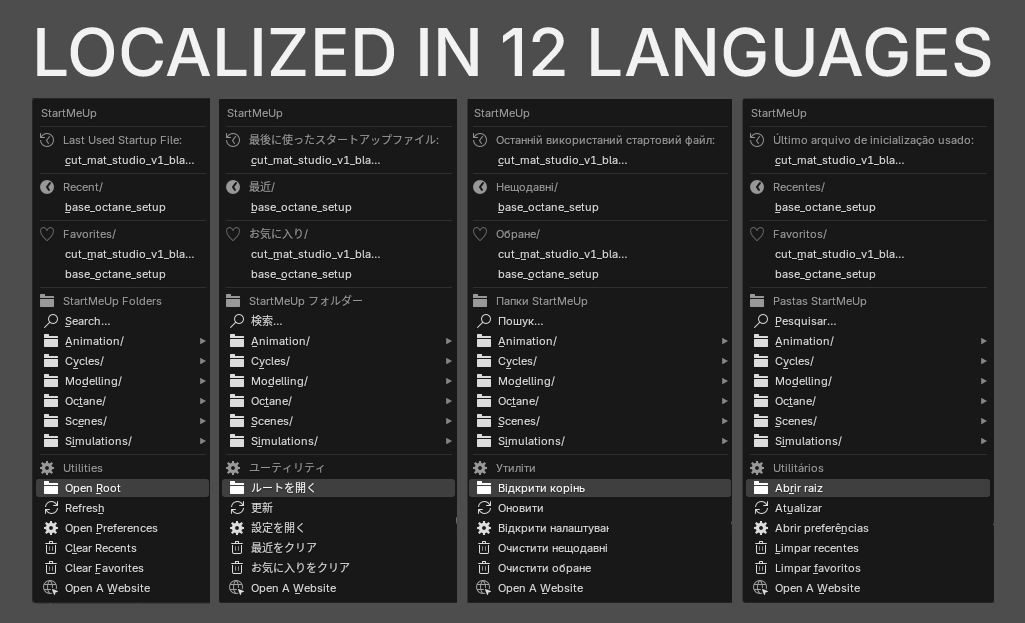Image resolution: width=1025 pixels, height=623 pixels.
Task: Click globe icon in English menu's Open A Website
Action: 51,588
